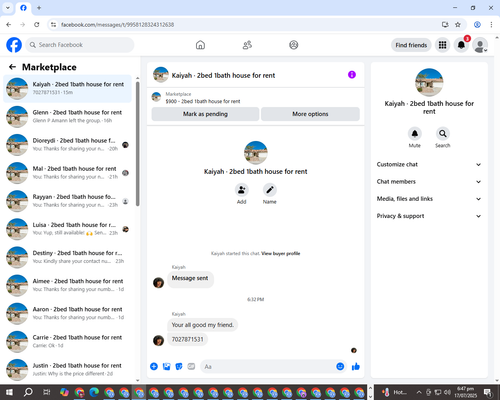Open Dioreydi conversation in the list
Image resolution: width=500 pixels, height=400 pixels.
67,145
